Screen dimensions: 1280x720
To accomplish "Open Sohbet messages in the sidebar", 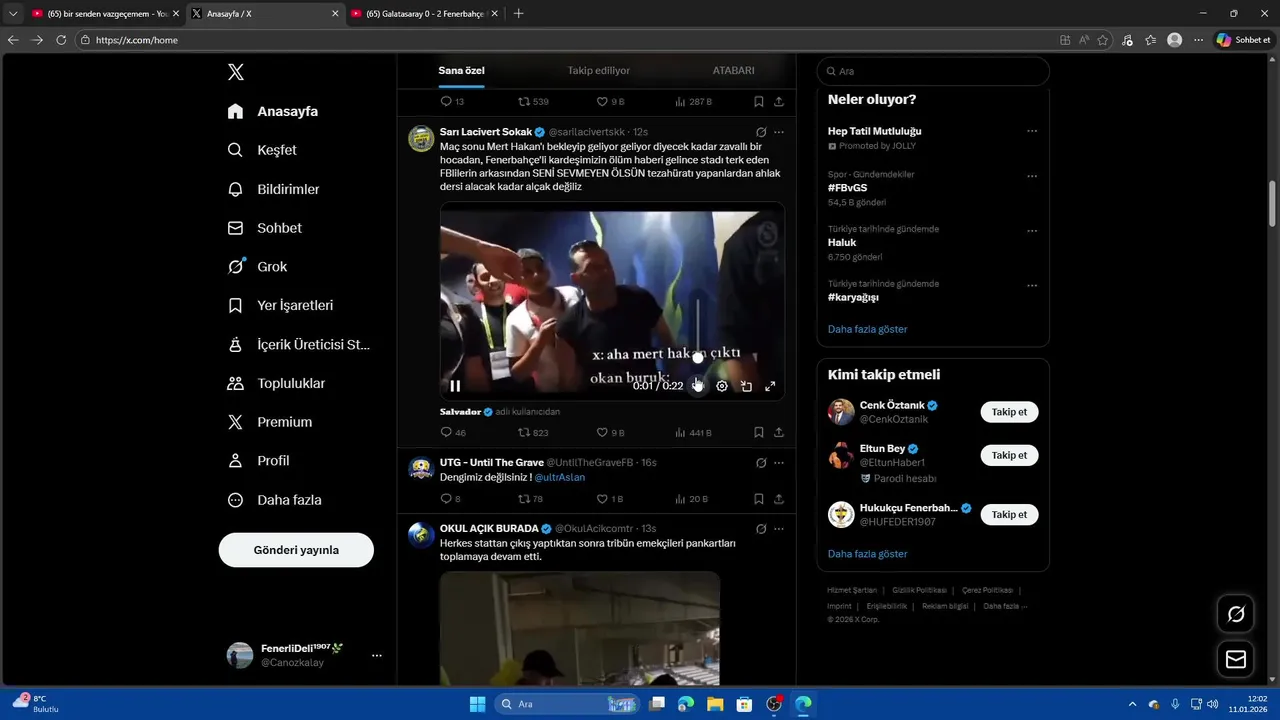I will [265, 228].
